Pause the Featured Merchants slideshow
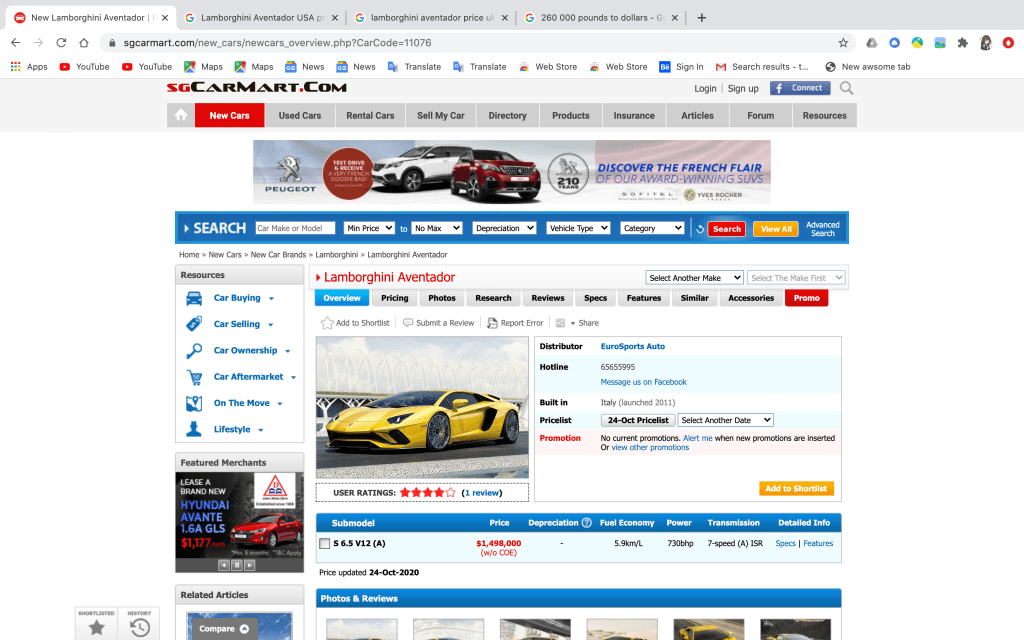This screenshot has width=1024, height=640. pyautogui.click(x=237, y=565)
